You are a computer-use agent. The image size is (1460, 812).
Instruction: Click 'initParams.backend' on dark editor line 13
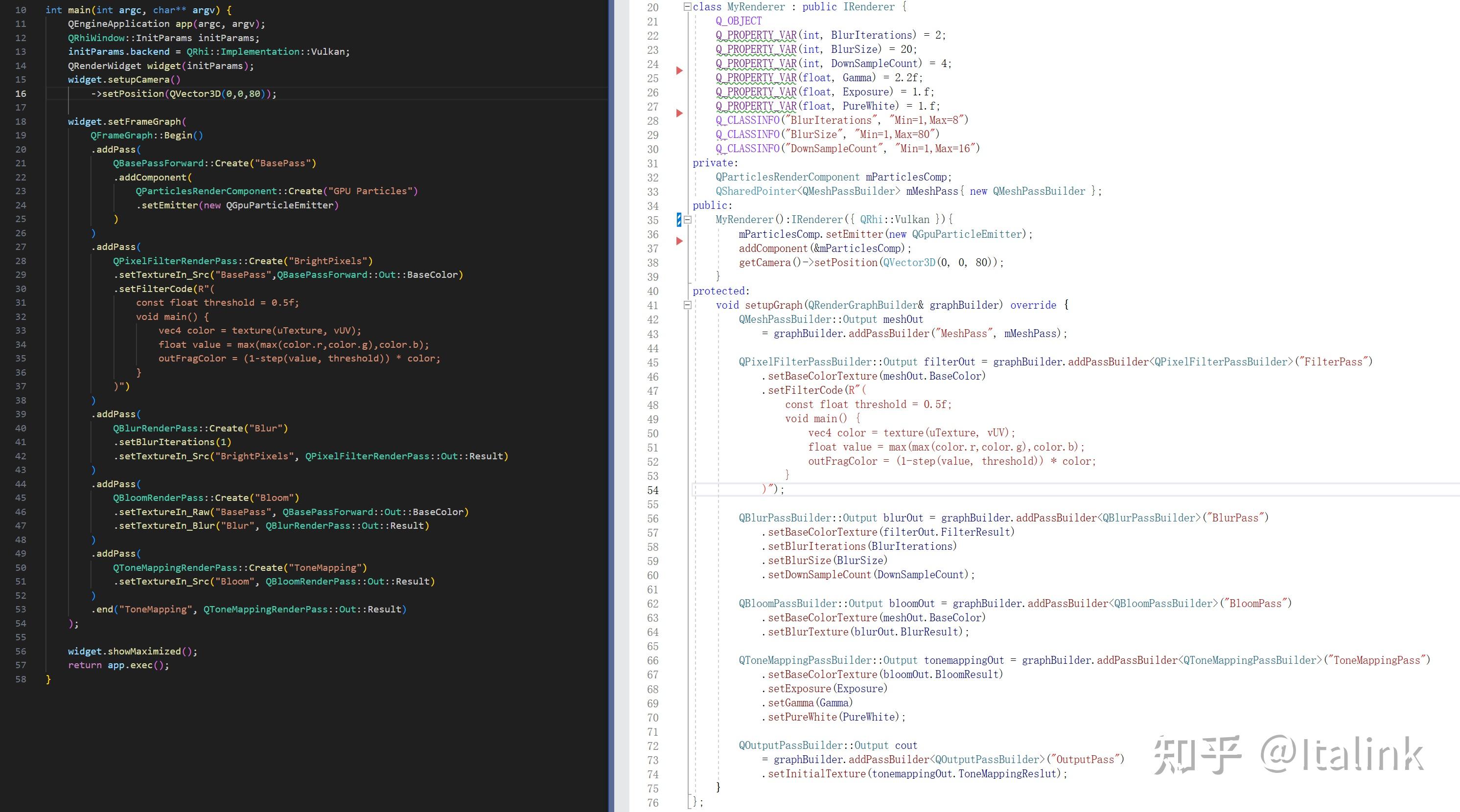118,51
